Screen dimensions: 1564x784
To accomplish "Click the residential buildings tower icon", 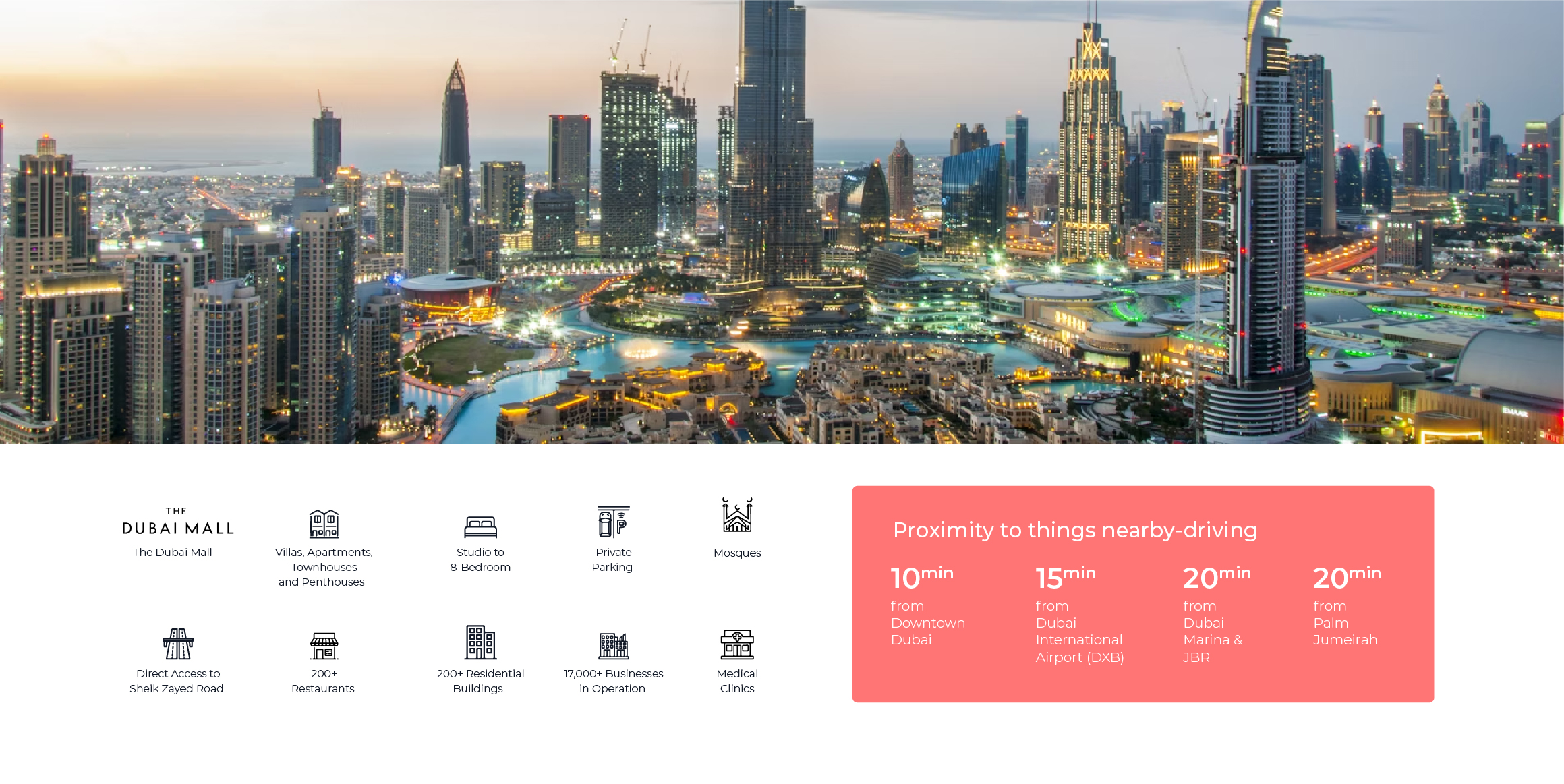I will click(480, 642).
